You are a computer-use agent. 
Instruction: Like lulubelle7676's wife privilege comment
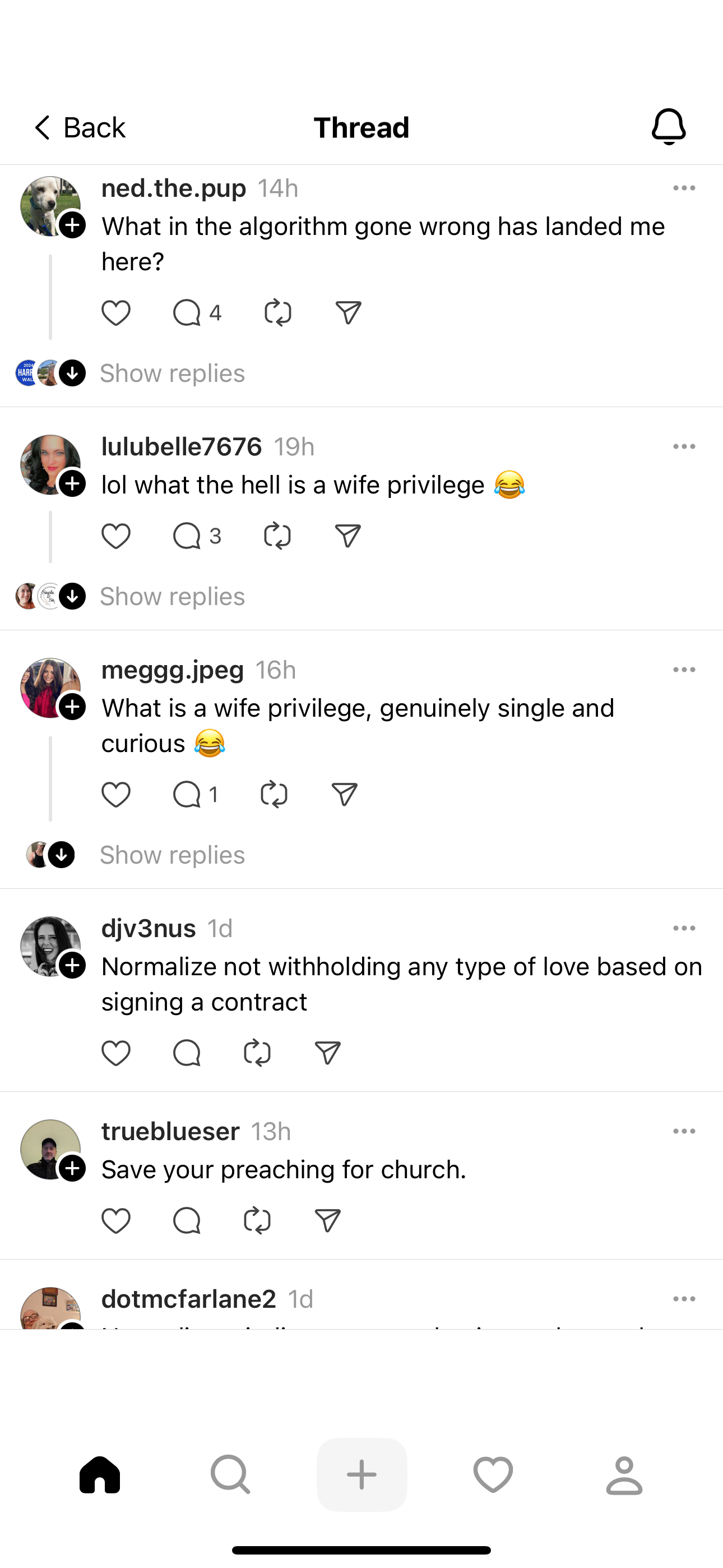[115, 536]
